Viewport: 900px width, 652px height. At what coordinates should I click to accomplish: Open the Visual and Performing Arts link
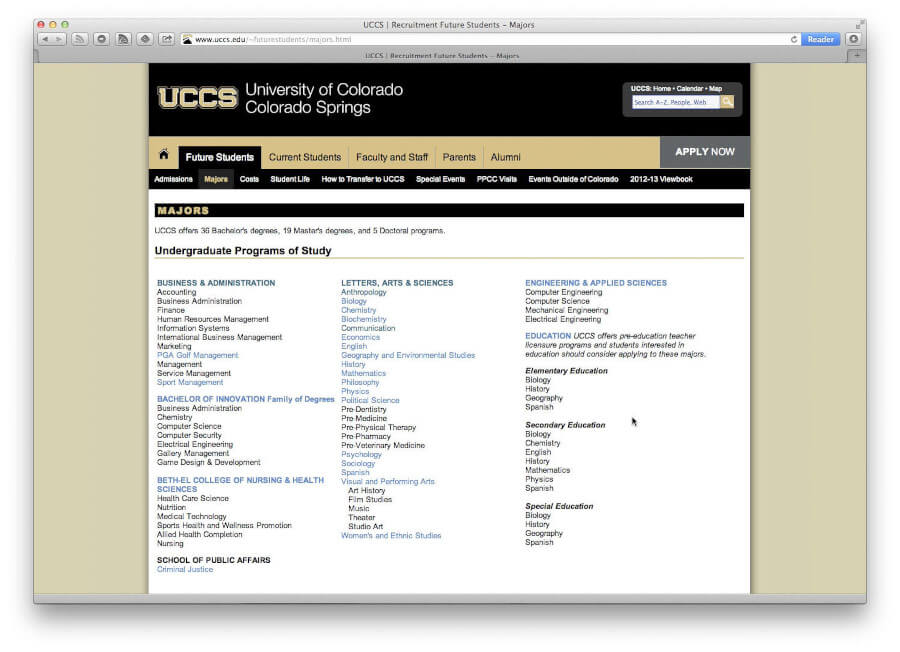coord(387,482)
